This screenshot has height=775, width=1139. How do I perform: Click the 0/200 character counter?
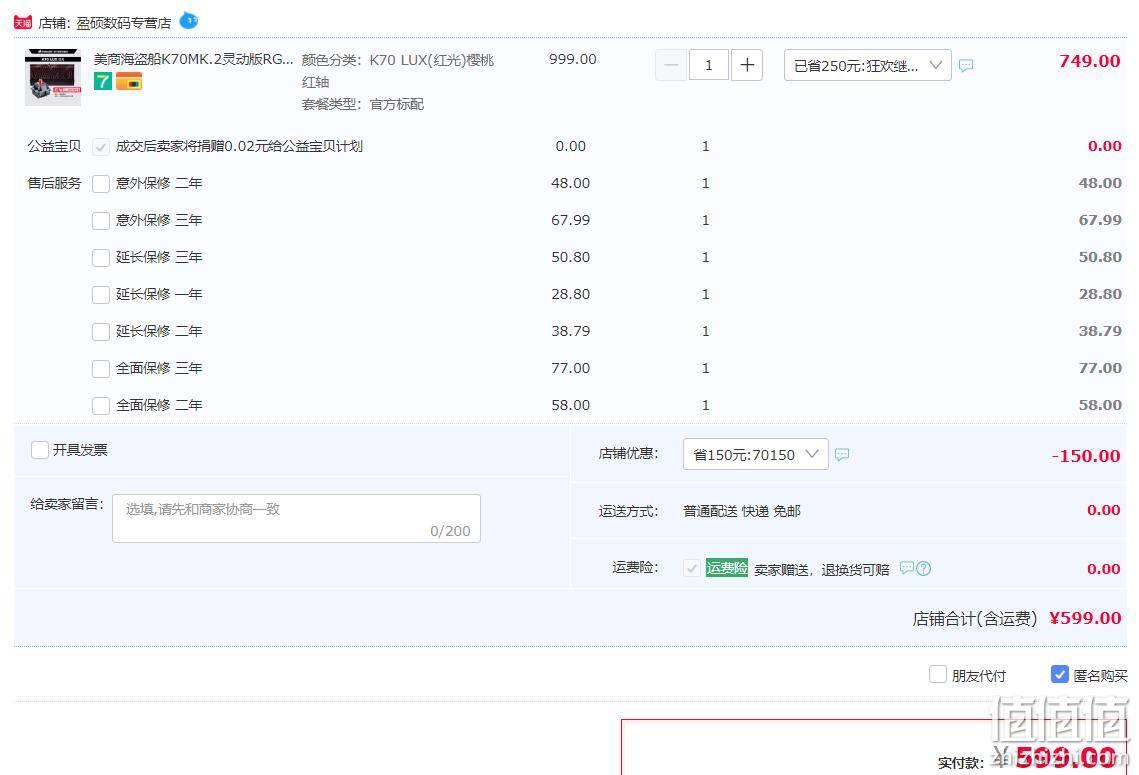450,531
